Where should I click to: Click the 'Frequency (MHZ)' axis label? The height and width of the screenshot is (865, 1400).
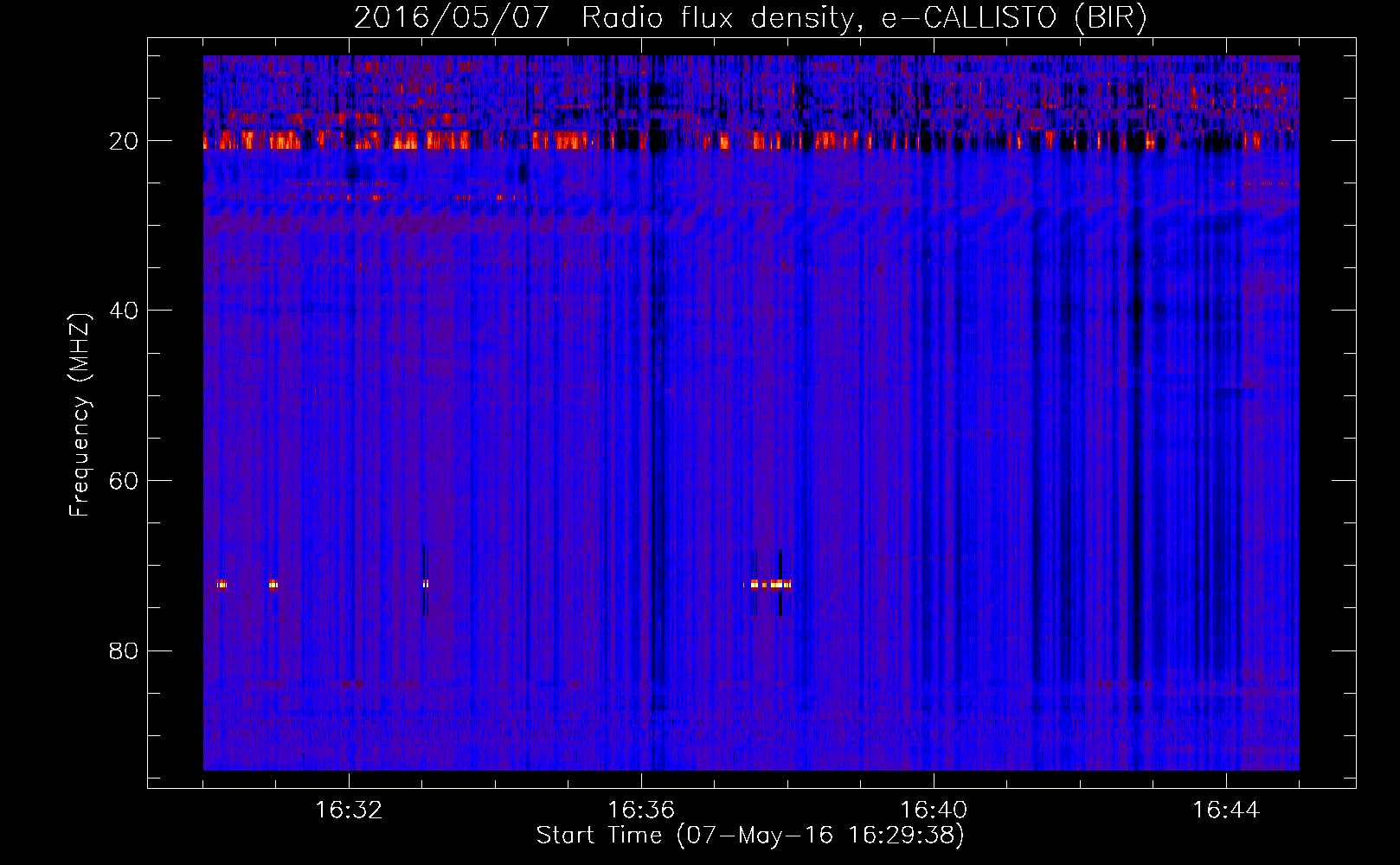coord(80,414)
